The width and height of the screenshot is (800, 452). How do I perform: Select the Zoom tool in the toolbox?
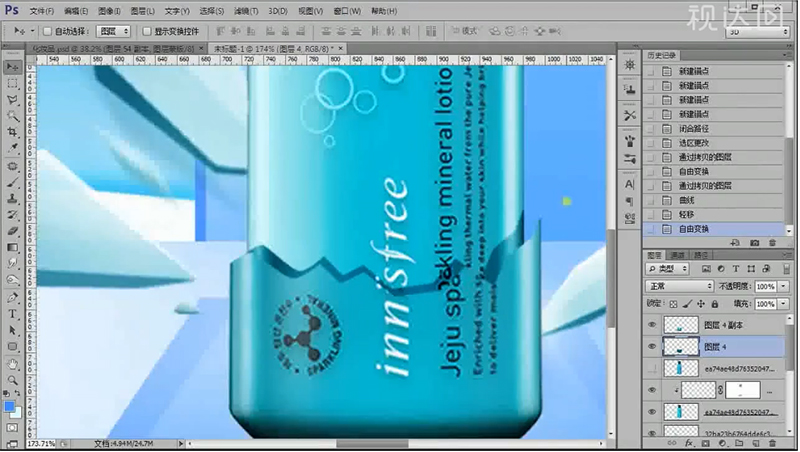(x=12, y=381)
